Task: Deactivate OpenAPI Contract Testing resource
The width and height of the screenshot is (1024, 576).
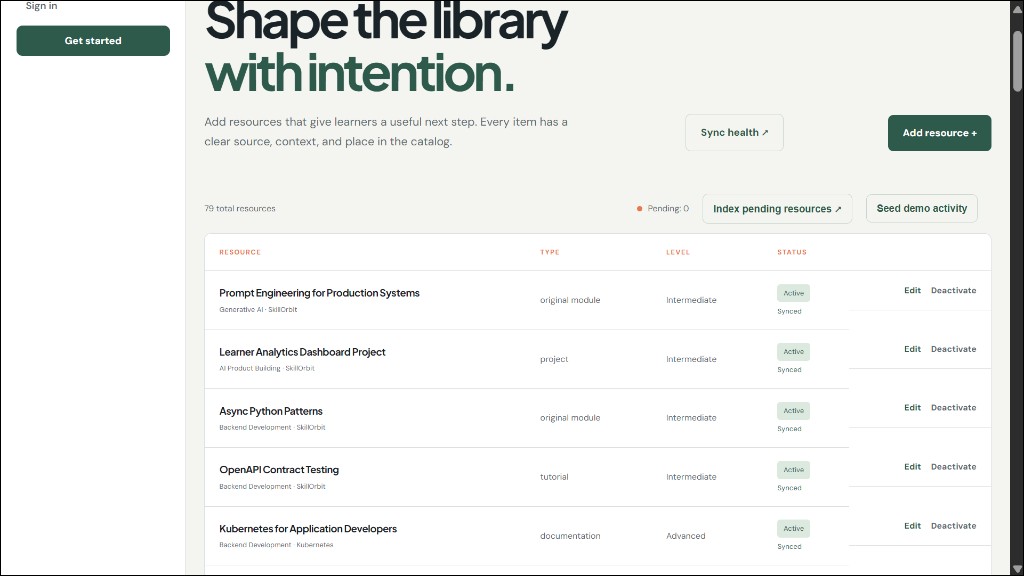Action: 953,467
